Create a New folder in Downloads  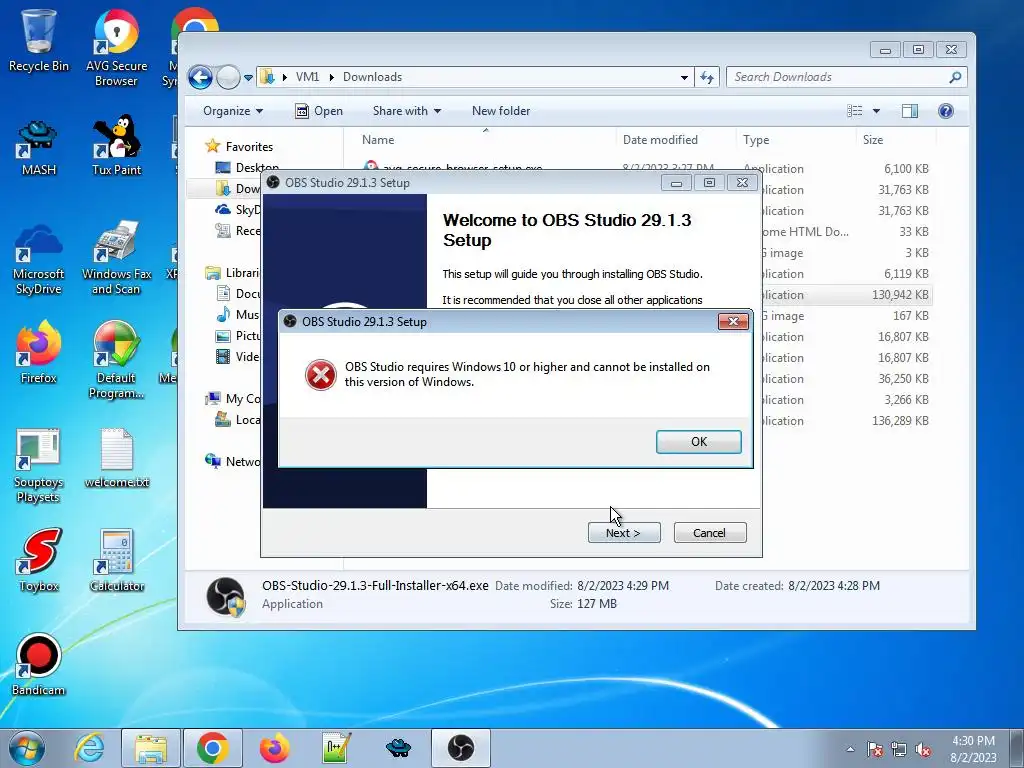tap(501, 111)
